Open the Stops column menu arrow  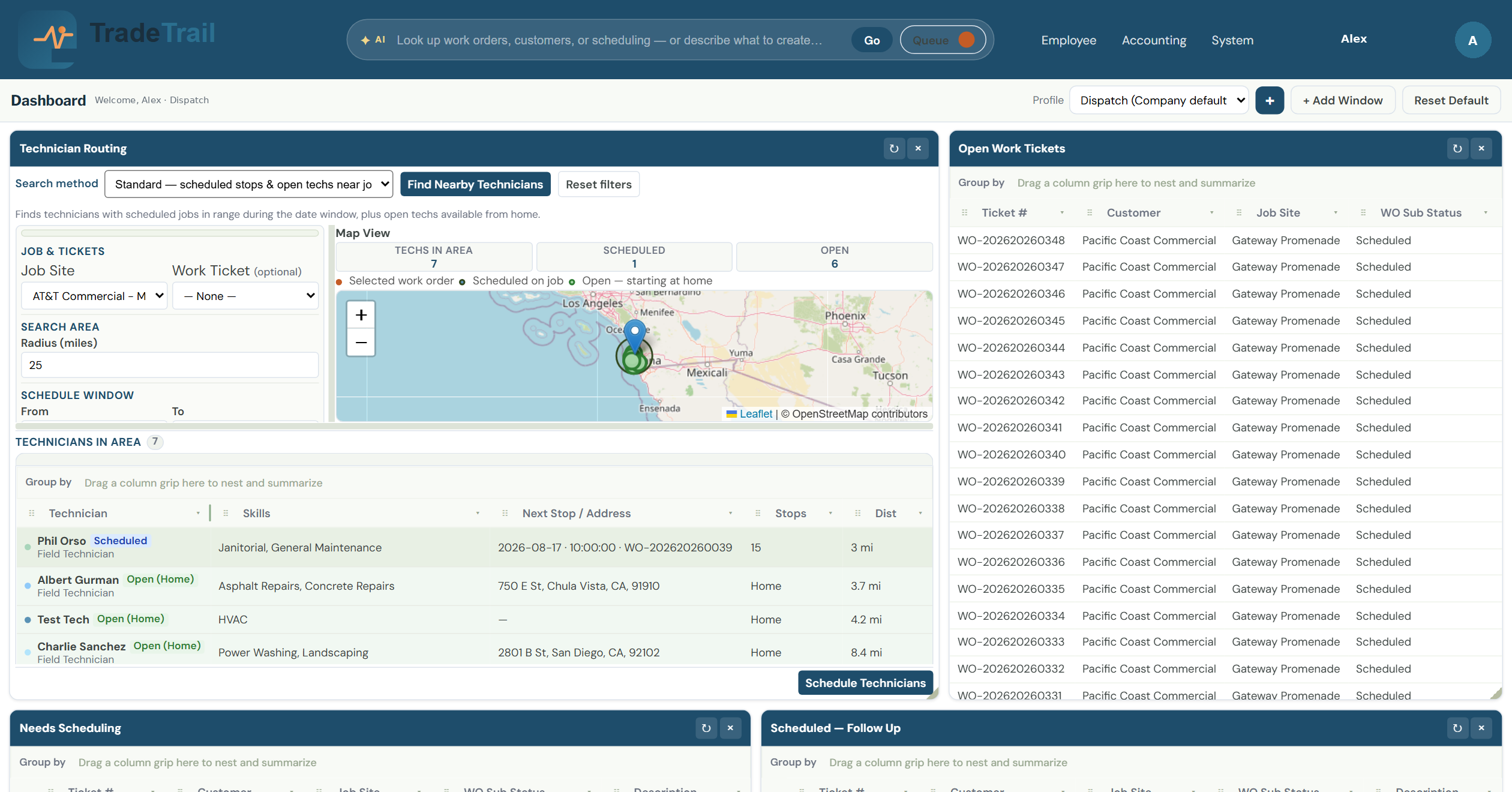coord(830,514)
